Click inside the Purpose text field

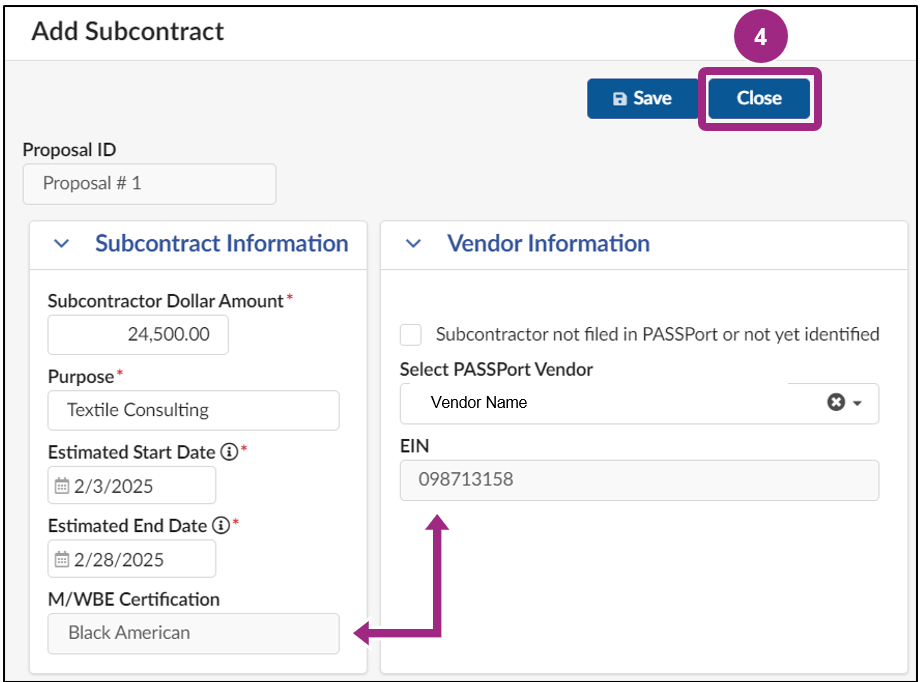(193, 410)
